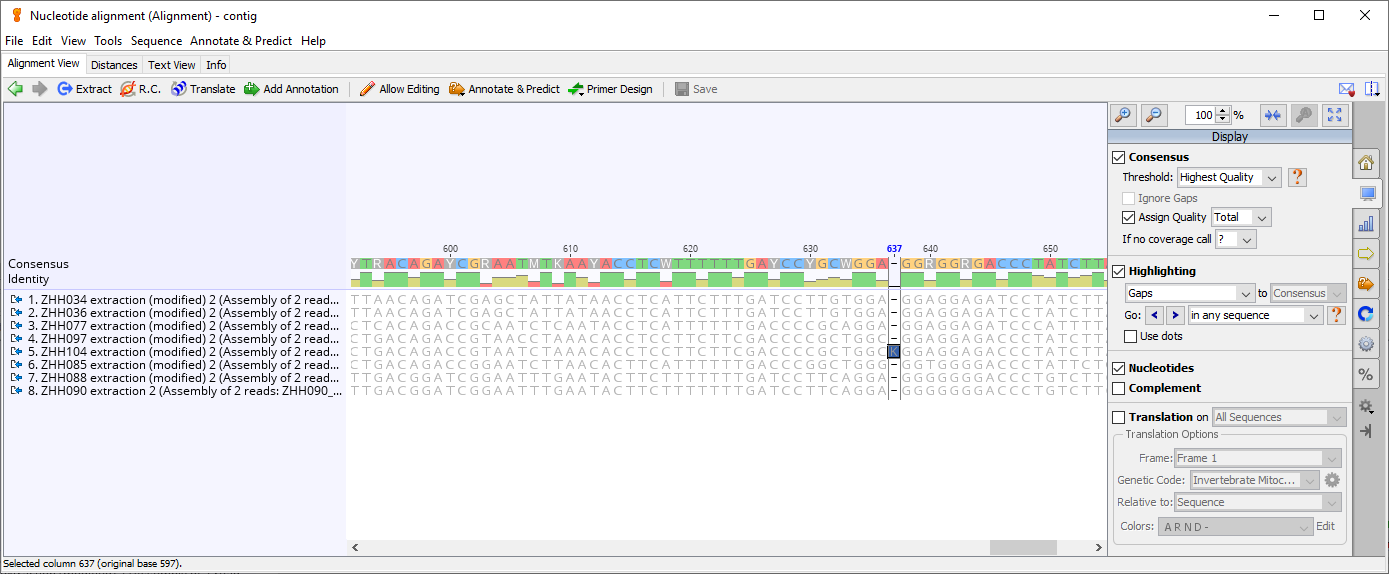
Task: Click the zoom percentage input field
Action: pos(1200,115)
